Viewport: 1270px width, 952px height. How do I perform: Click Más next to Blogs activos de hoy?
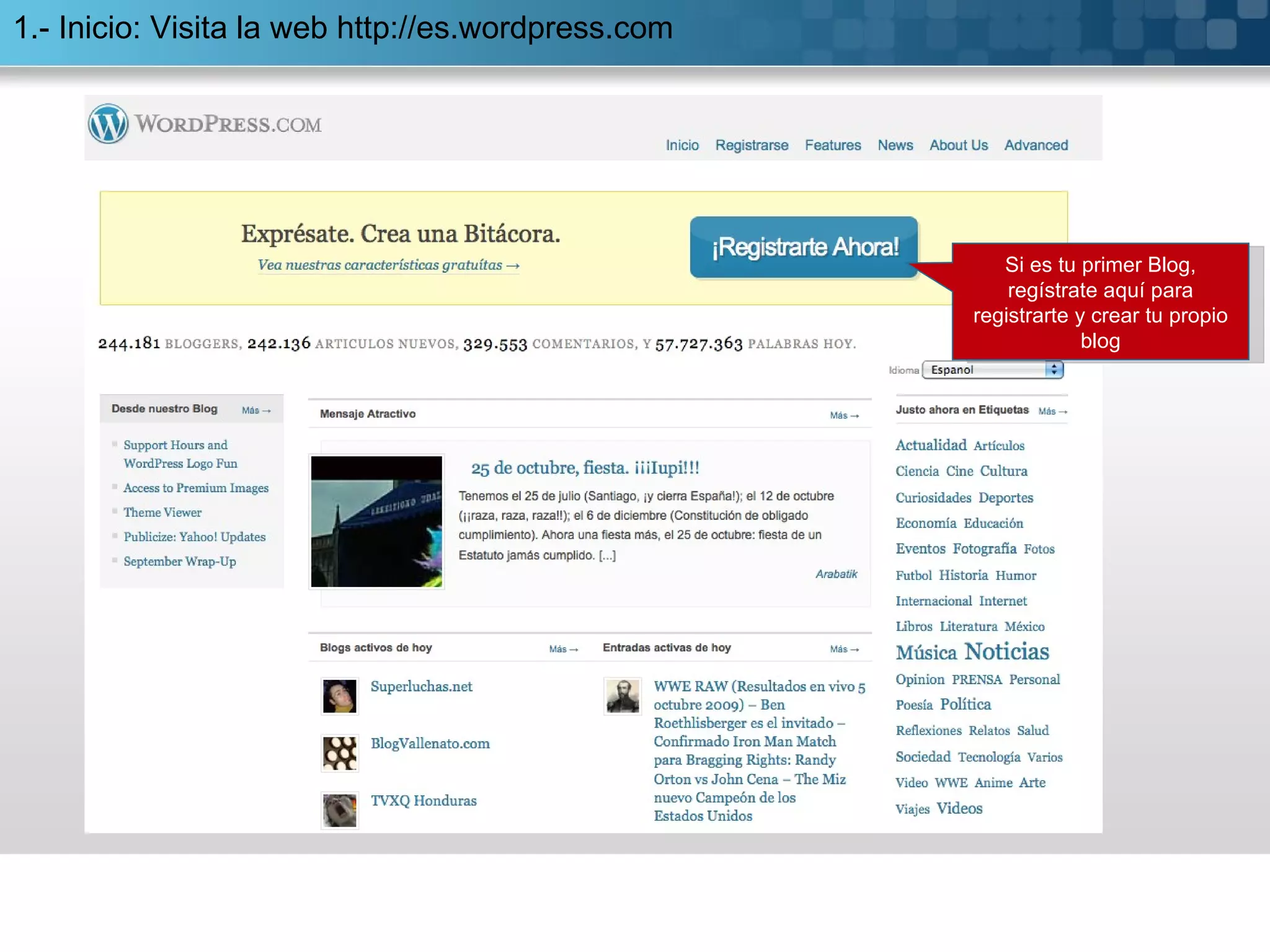pos(563,649)
